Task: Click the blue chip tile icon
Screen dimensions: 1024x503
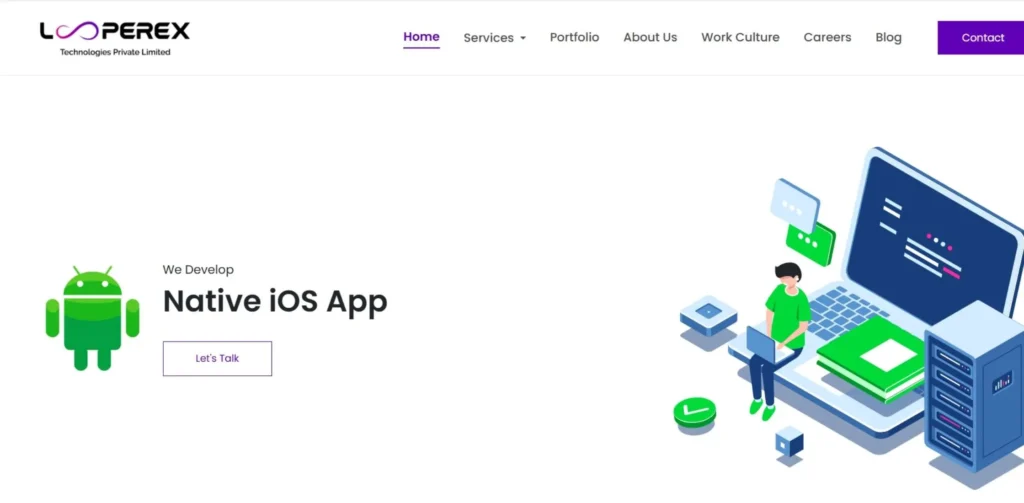Action: (708, 315)
